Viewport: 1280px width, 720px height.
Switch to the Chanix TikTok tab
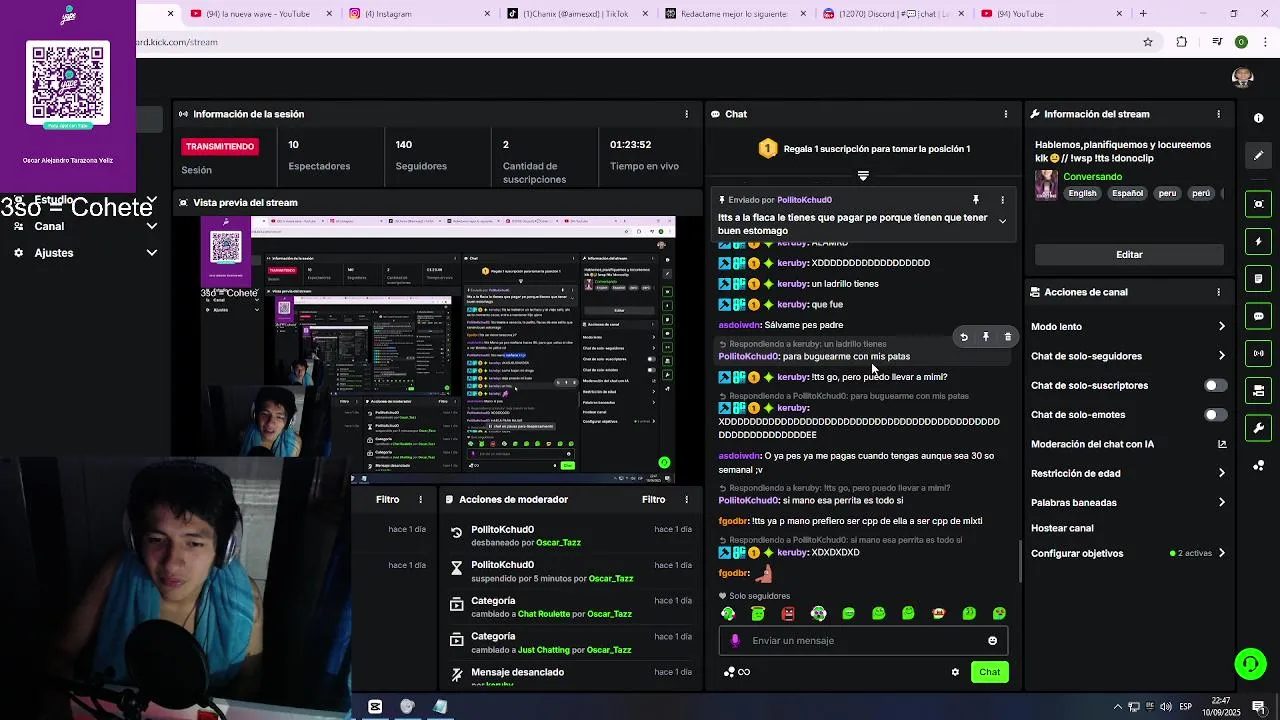(580, 14)
